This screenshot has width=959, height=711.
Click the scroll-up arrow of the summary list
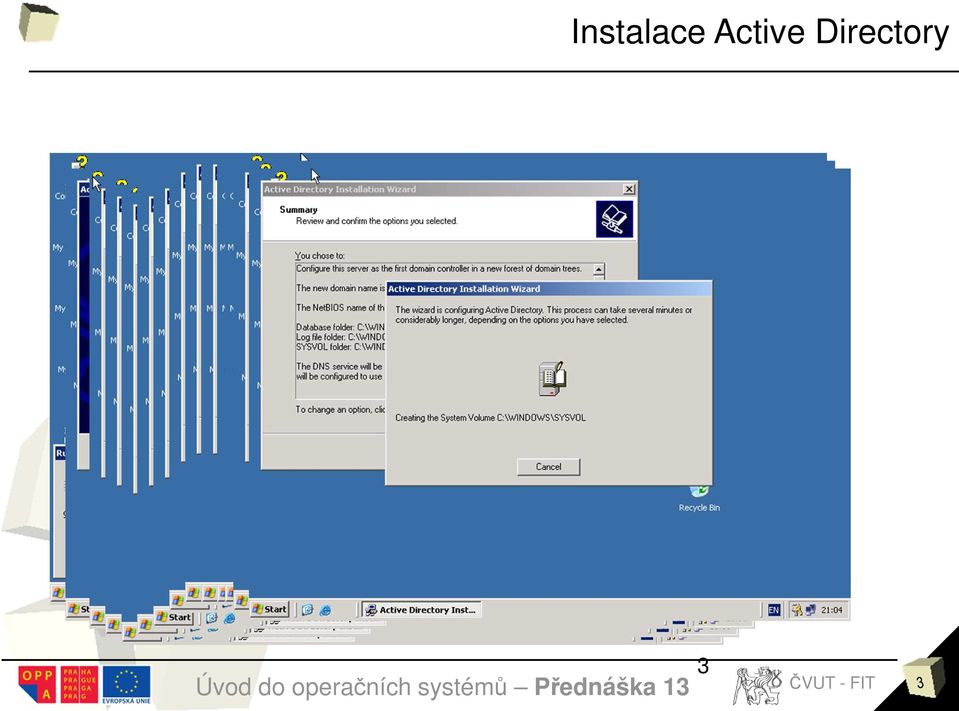pyautogui.click(x=599, y=270)
